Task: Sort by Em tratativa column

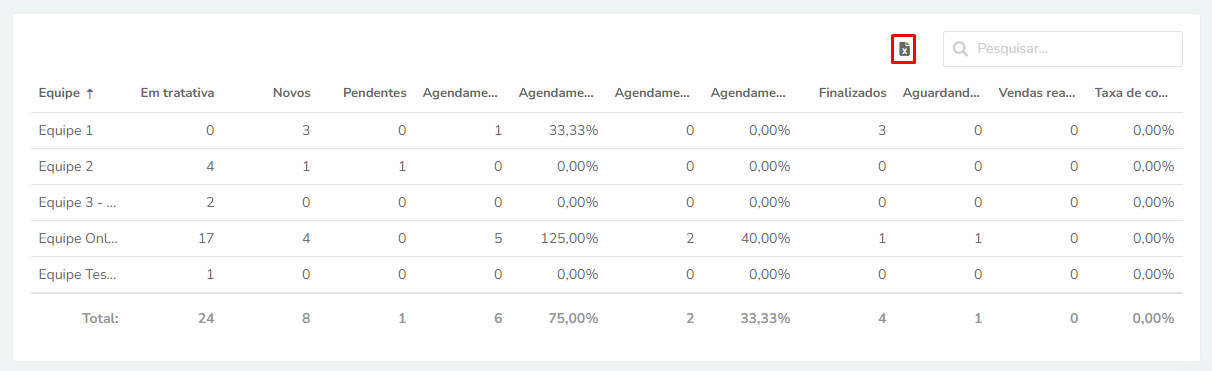Action: [x=176, y=93]
